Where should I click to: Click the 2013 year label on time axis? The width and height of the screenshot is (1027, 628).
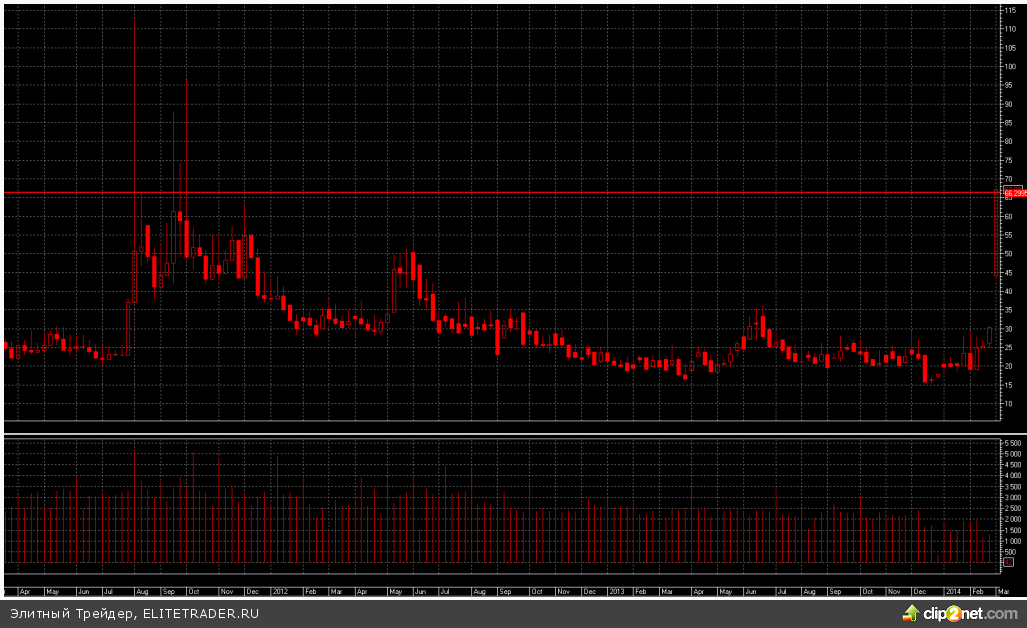(x=616, y=591)
